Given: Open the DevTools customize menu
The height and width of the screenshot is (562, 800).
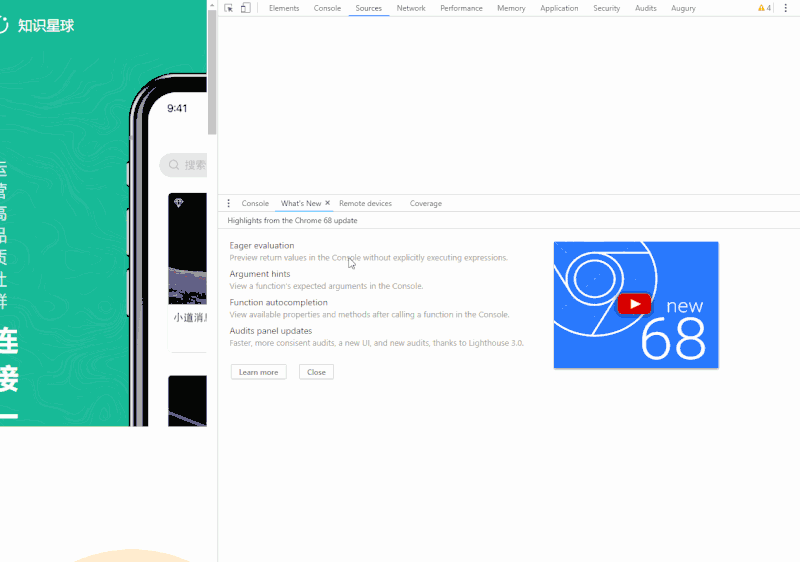Looking at the screenshot, I should pyautogui.click(x=785, y=8).
